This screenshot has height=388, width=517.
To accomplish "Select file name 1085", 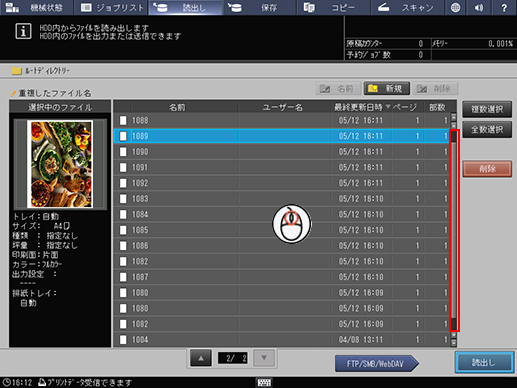I will tap(140, 230).
